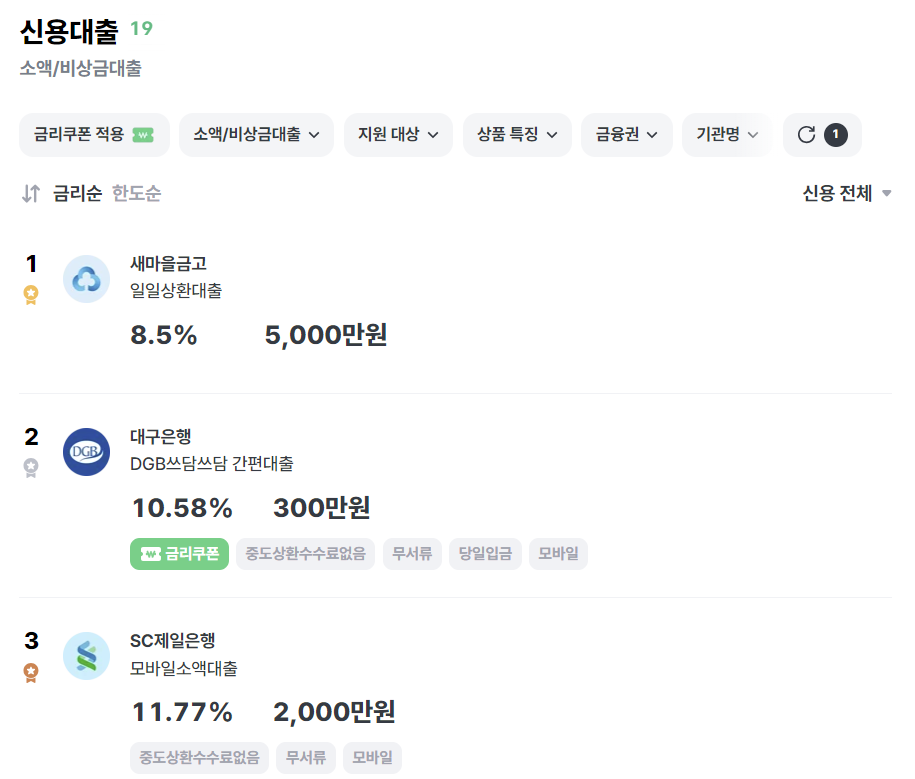
Task: Toggle the 무서류 tag under DGB 대구은행
Action: (x=412, y=553)
